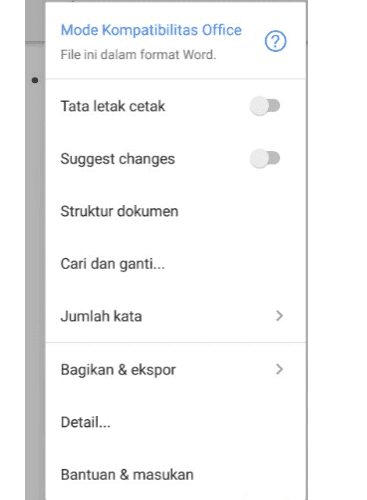The width and height of the screenshot is (367, 500).
Task: Enable the Tata letak cetak switch
Action: click(265, 106)
